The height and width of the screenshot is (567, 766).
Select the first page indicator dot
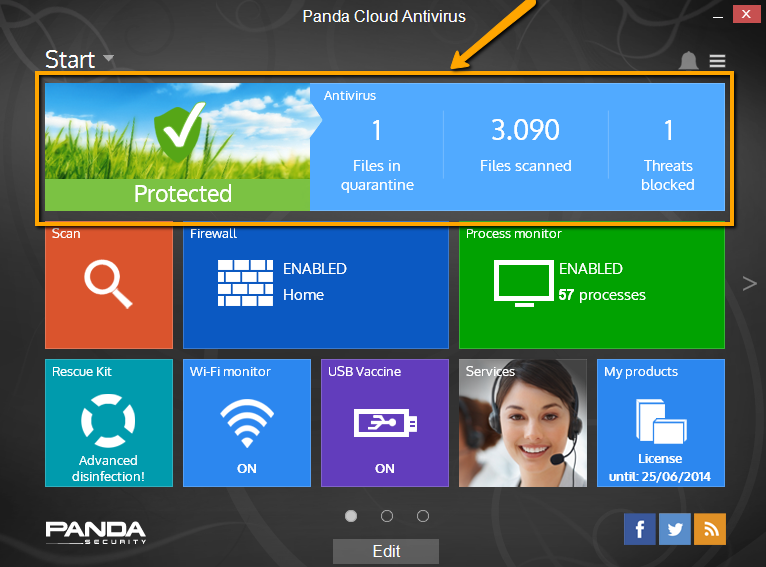[351, 516]
